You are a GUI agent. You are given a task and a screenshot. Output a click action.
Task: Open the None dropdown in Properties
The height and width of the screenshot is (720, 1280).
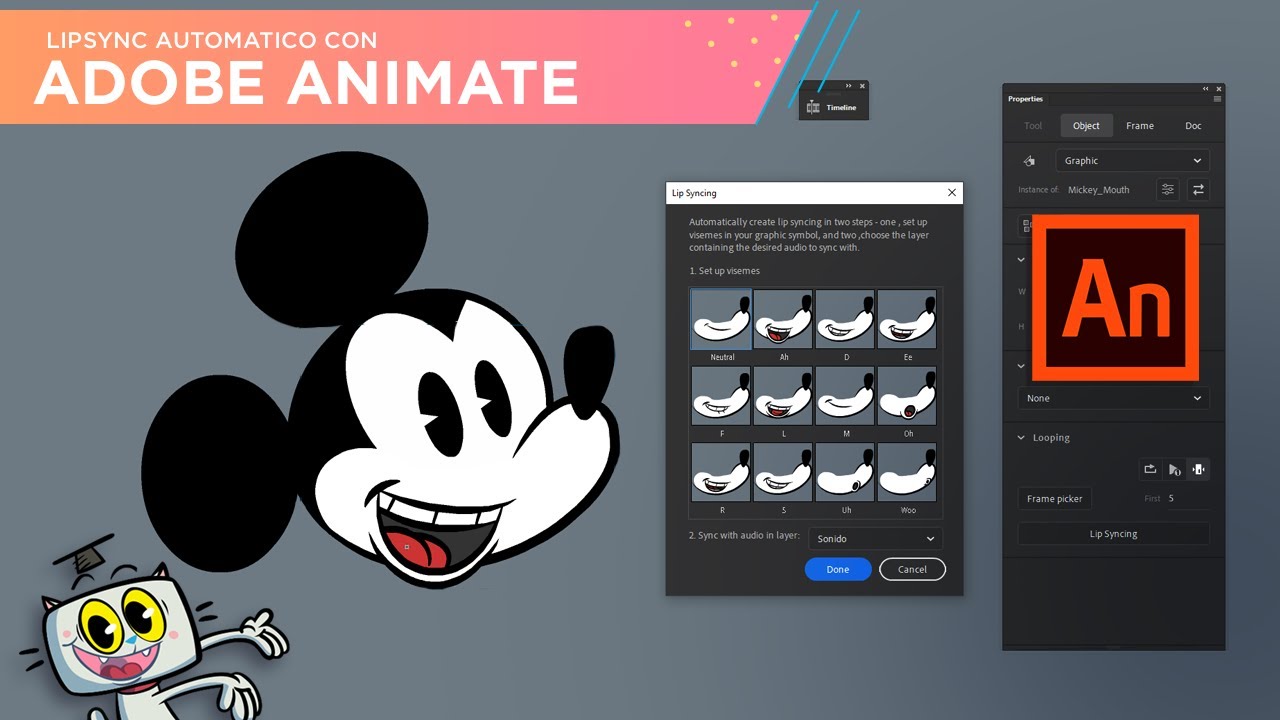click(x=1113, y=398)
